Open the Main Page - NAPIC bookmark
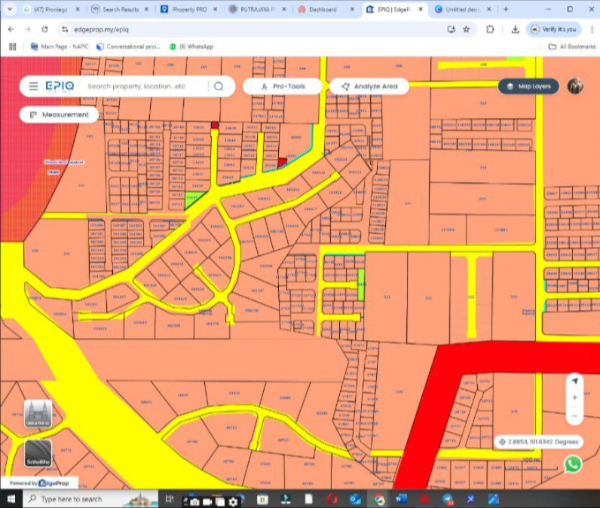600x508 pixels. tap(61, 46)
